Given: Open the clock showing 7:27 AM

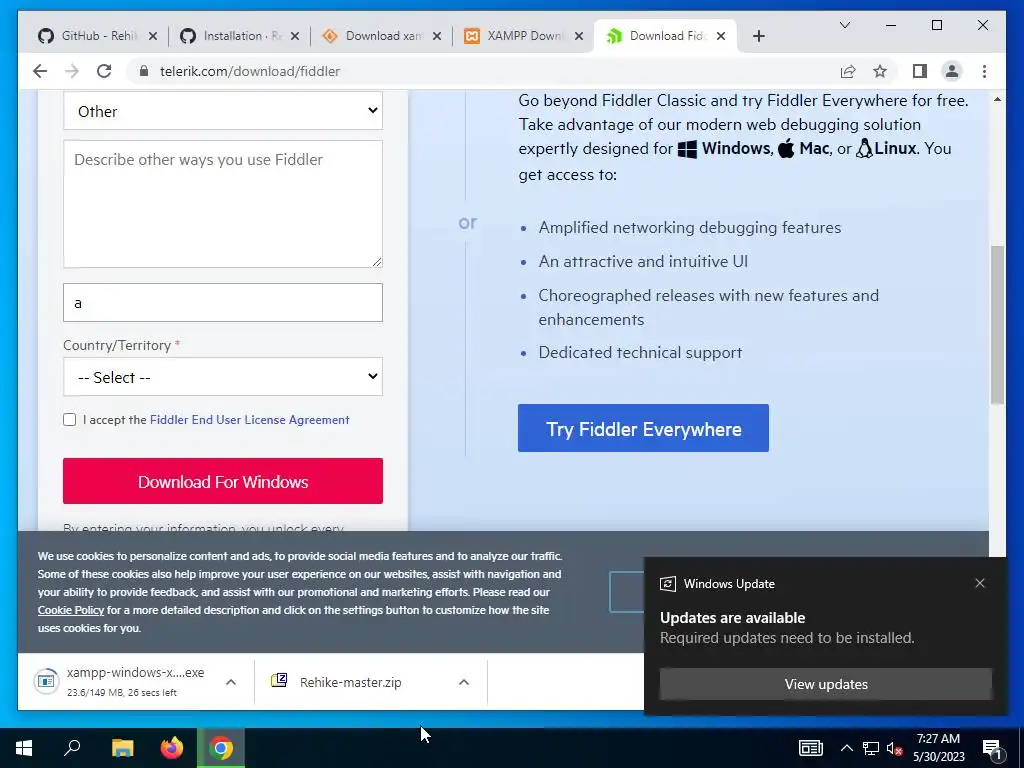Looking at the screenshot, I should [x=938, y=748].
